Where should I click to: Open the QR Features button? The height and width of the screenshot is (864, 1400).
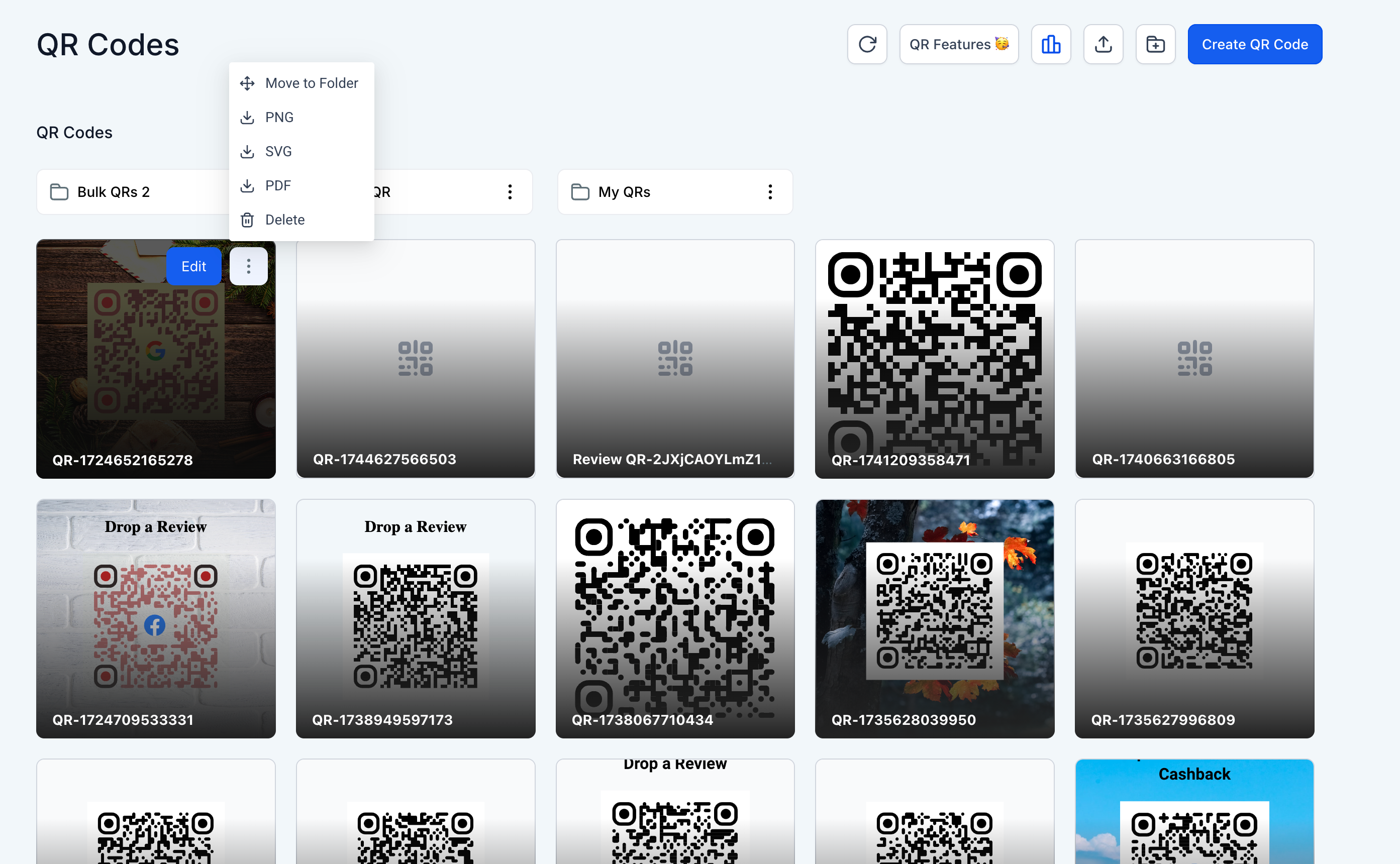958,44
